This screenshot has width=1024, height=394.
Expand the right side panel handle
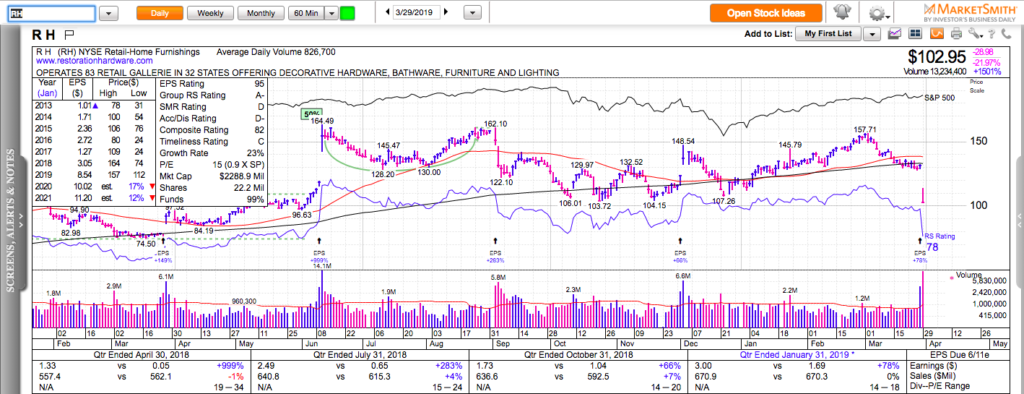pyautogui.click(x=1020, y=222)
